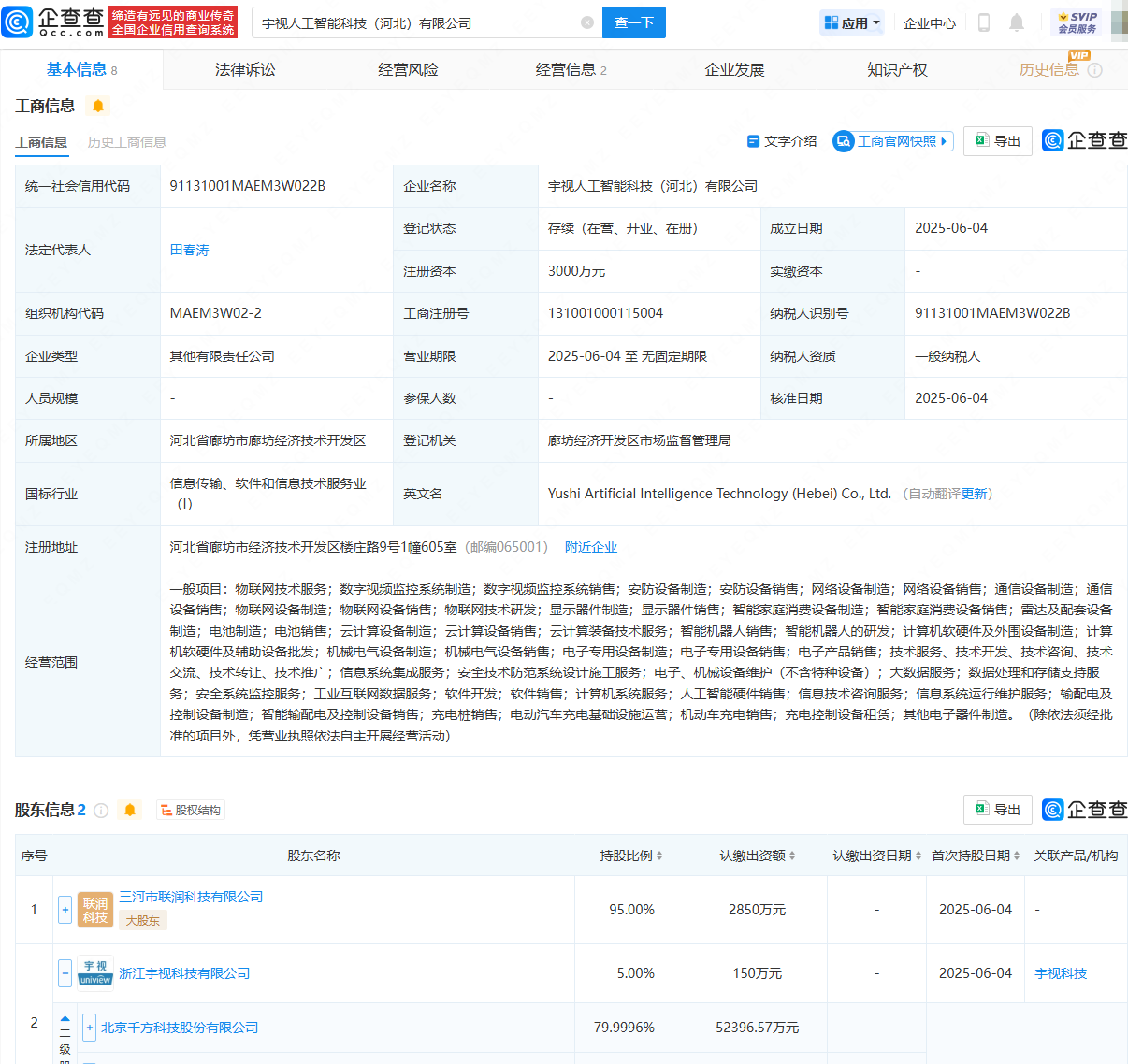Screen dimensions: 1128x1064
Task: Open 三河市联润科技有限公司 shareholder link
Action: (191, 897)
